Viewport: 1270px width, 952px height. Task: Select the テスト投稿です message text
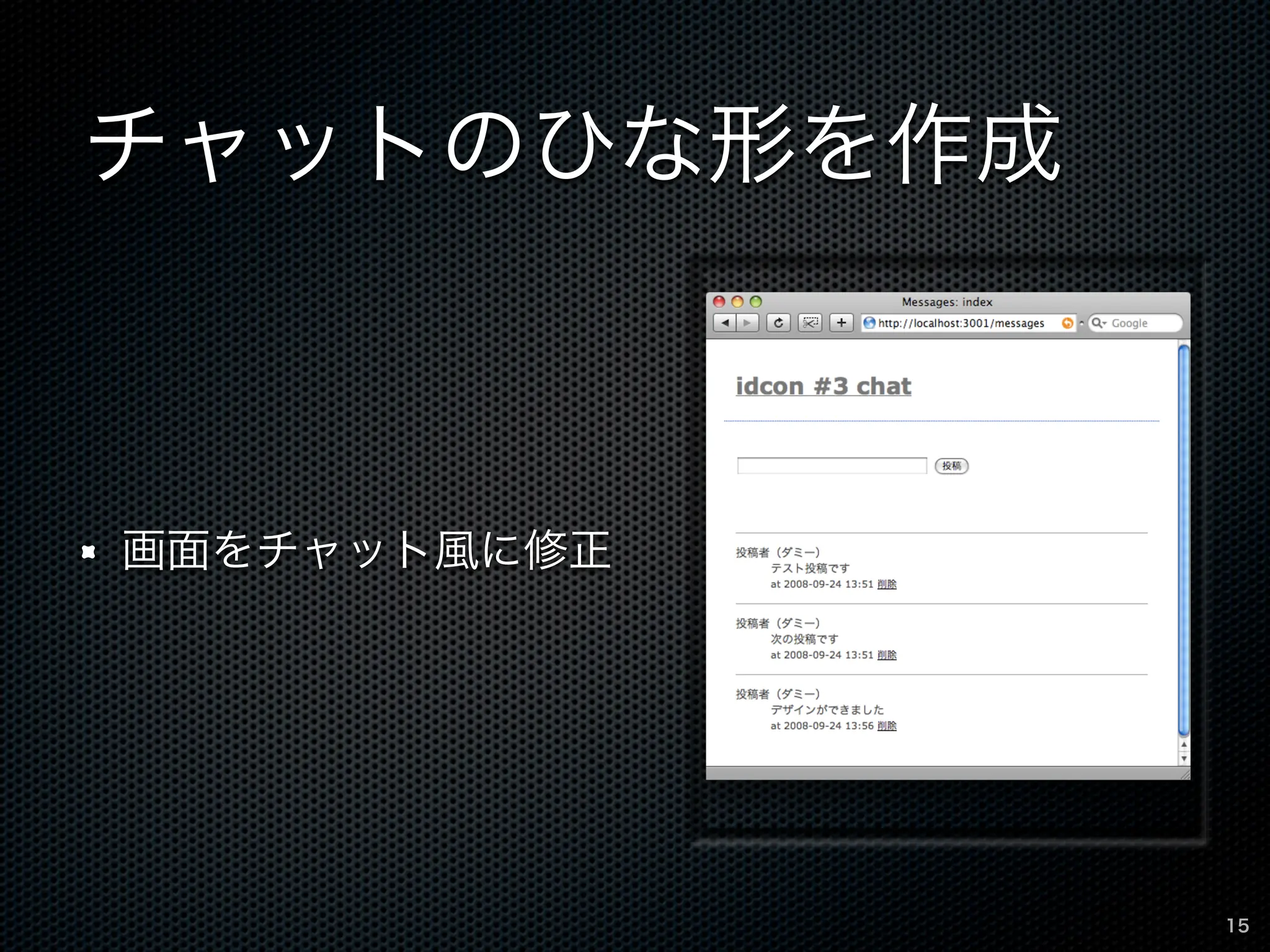(x=810, y=568)
